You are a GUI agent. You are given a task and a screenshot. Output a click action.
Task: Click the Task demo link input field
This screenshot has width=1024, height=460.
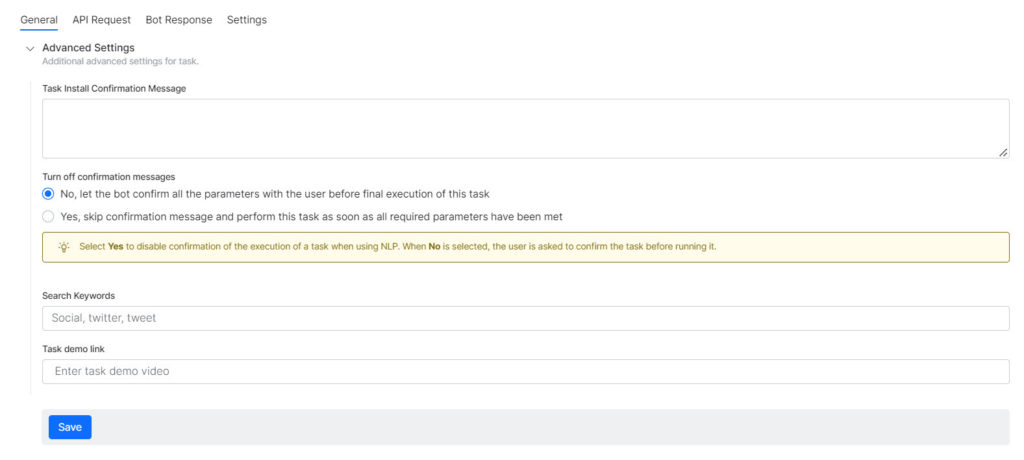(525, 371)
